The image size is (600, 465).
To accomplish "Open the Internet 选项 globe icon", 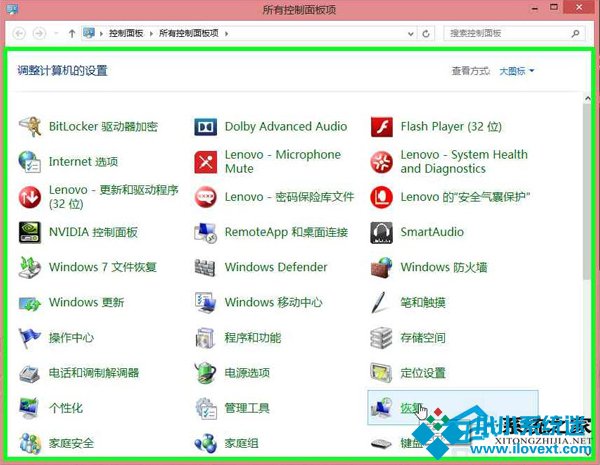I will [x=30, y=162].
